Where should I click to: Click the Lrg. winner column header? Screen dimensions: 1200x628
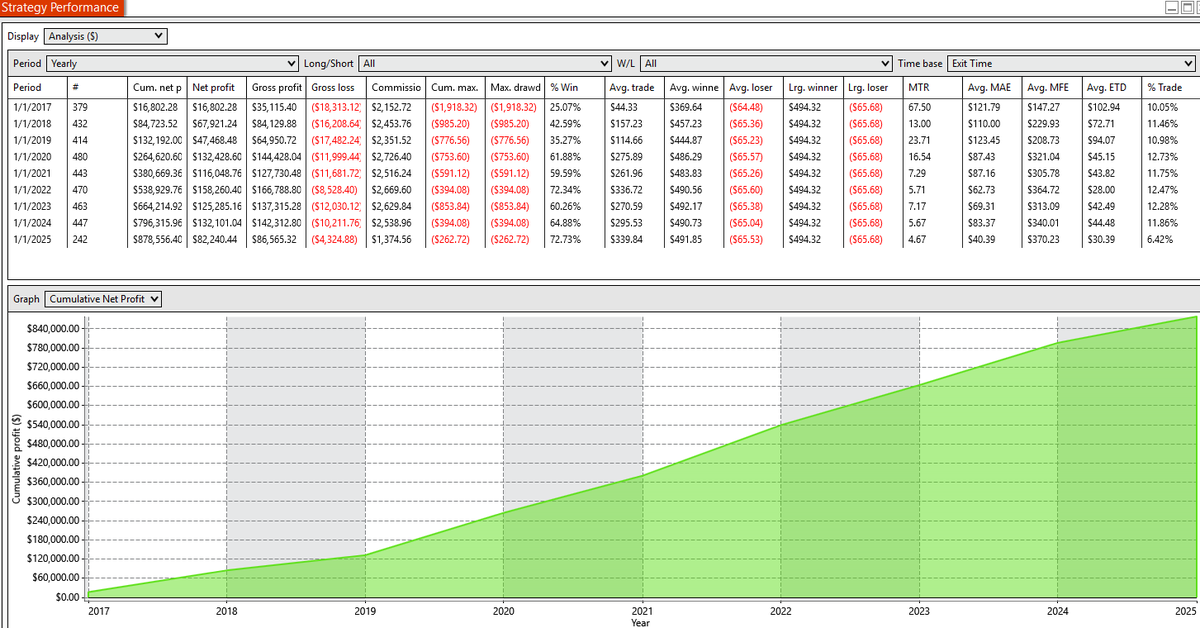pyautogui.click(x=814, y=88)
